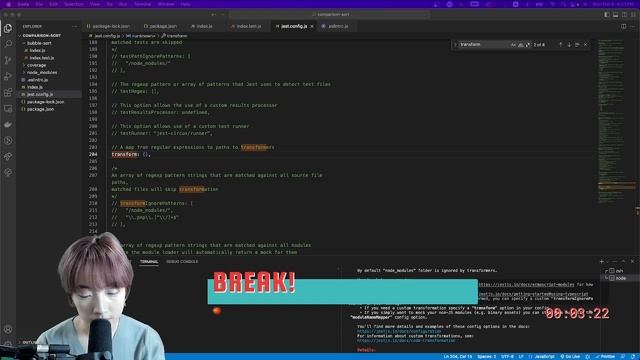640x360 pixels.
Task: Toggle Find in Selection
Action: [577, 44]
